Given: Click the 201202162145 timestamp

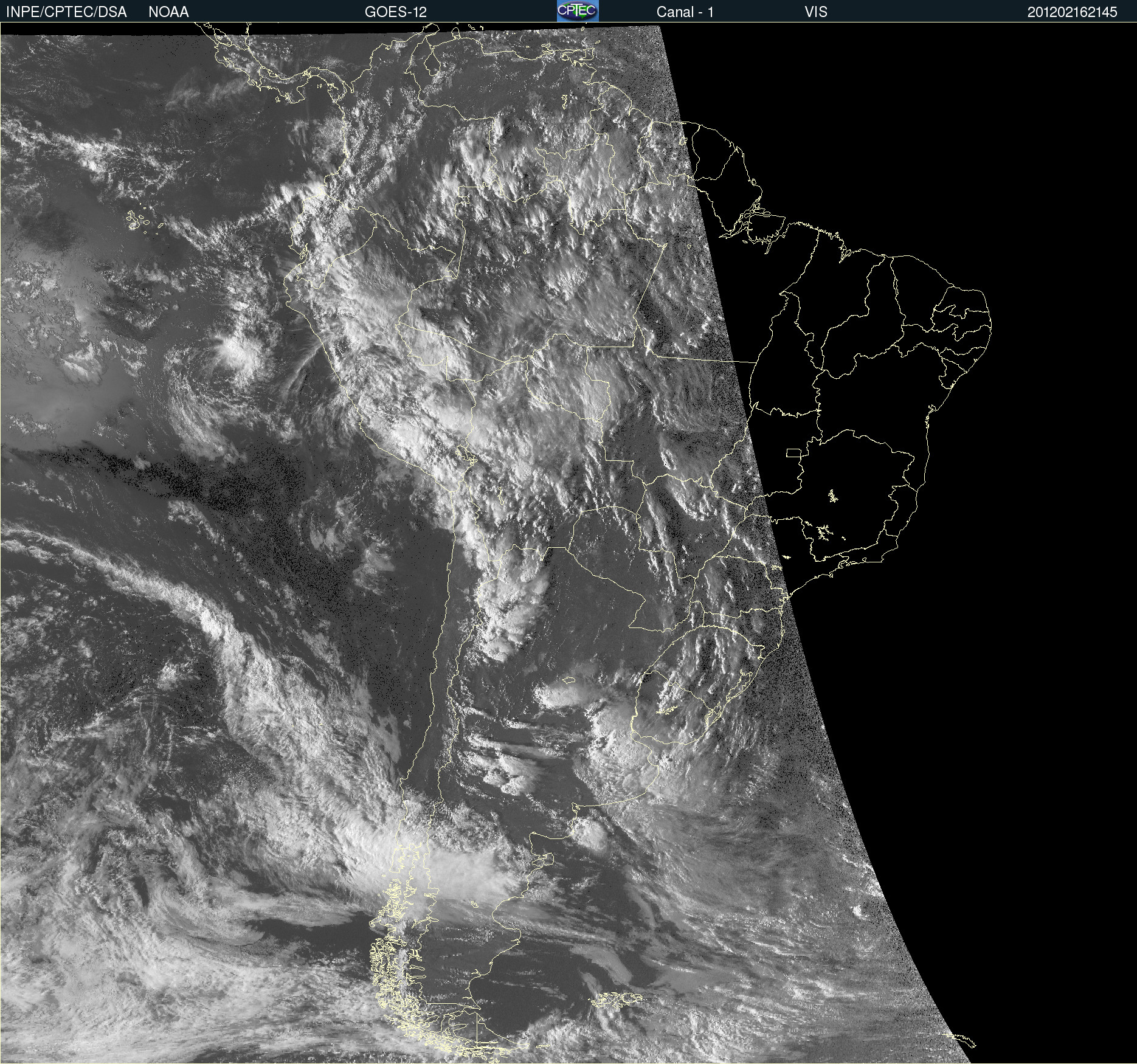Looking at the screenshot, I should tap(1073, 12).
